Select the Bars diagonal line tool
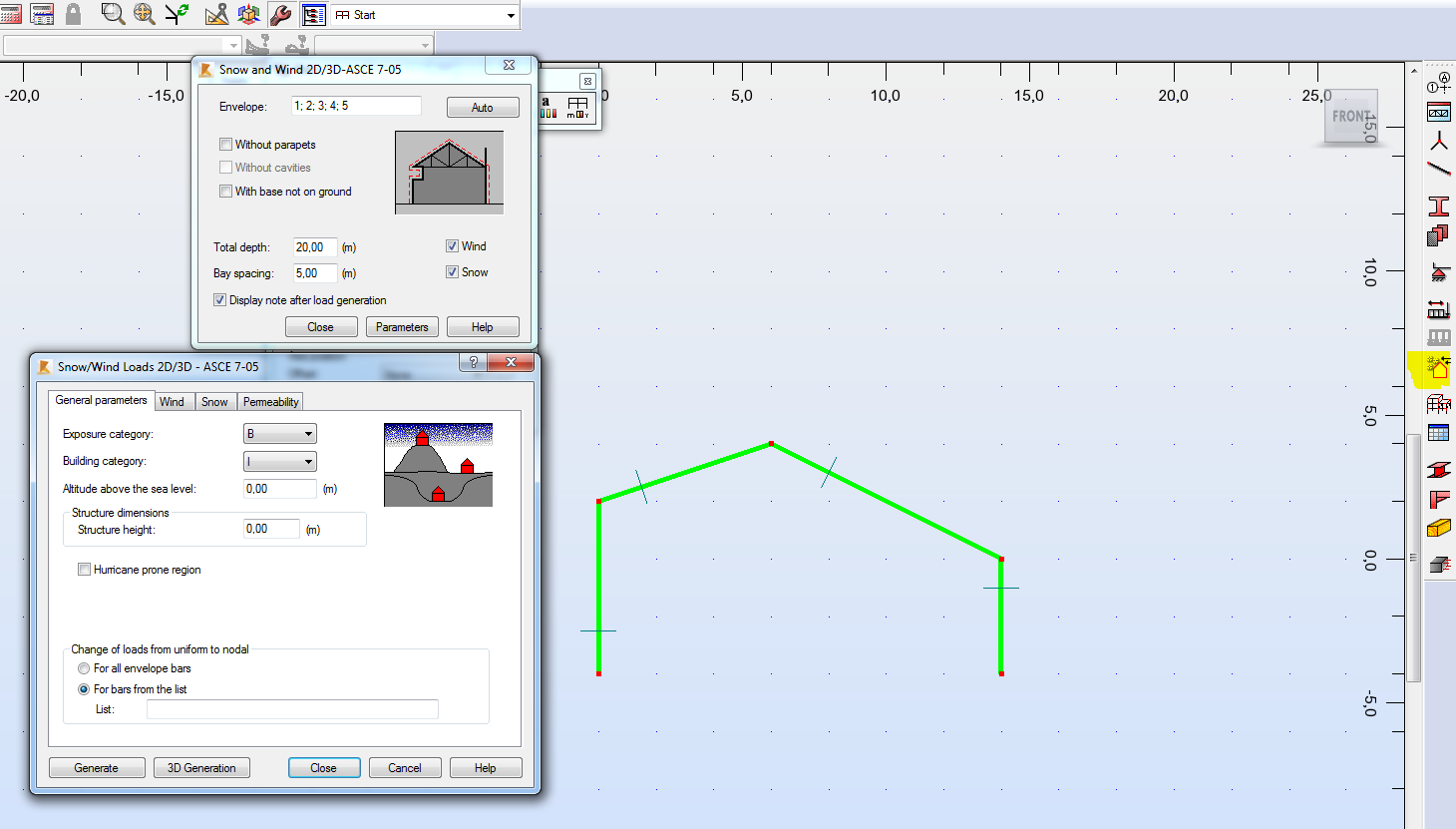 (x=1439, y=169)
